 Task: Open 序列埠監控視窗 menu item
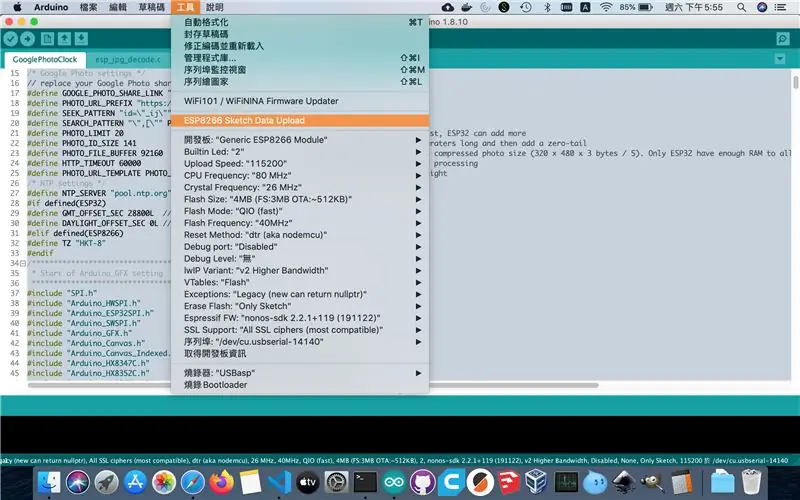pos(300,70)
